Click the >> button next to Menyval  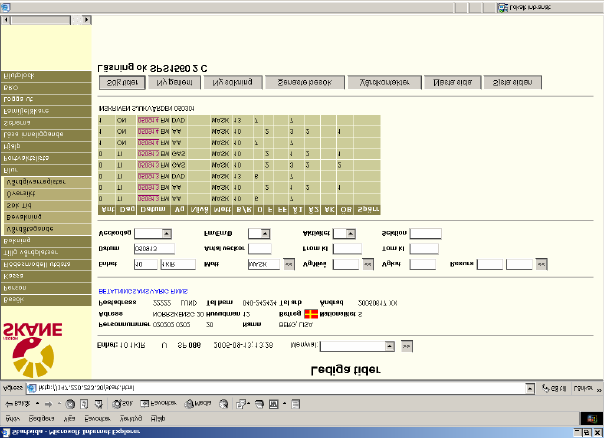(x=406, y=346)
